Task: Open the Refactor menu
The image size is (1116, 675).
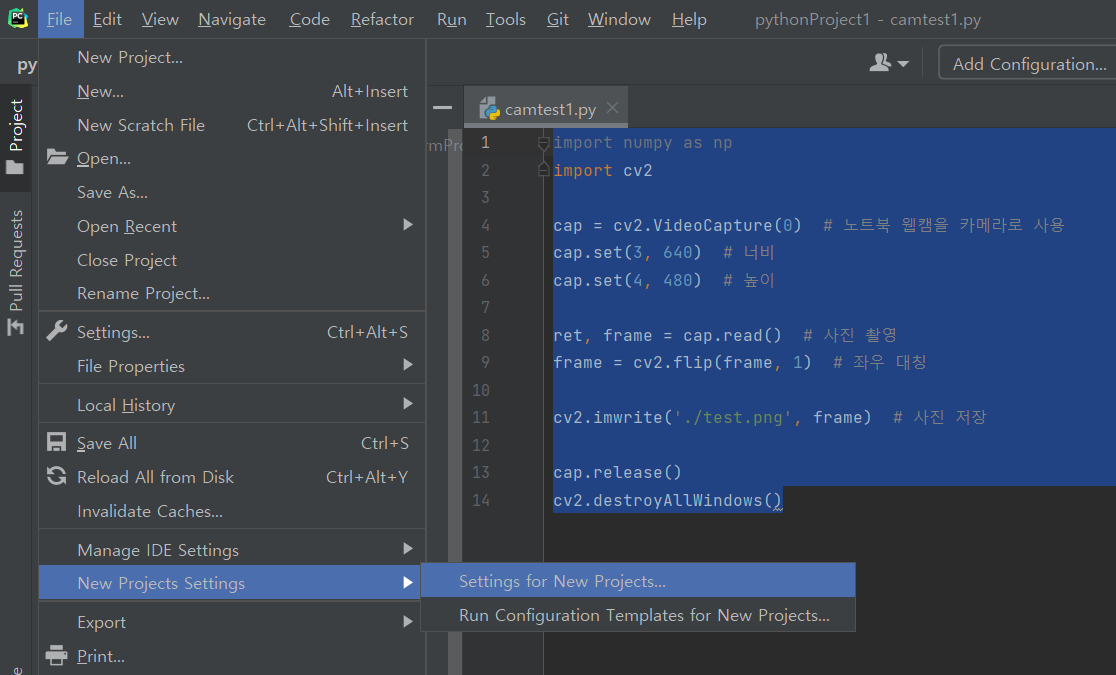Action: coord(382,19)
